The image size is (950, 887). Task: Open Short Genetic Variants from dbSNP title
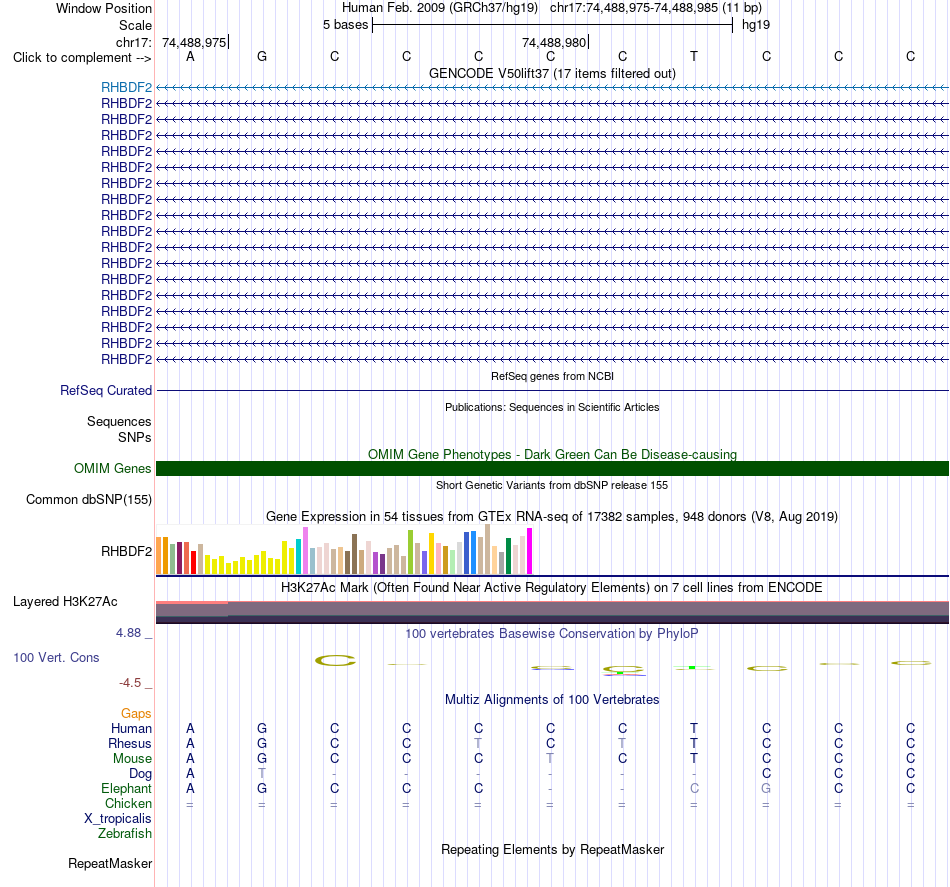(x=552, y=485)
